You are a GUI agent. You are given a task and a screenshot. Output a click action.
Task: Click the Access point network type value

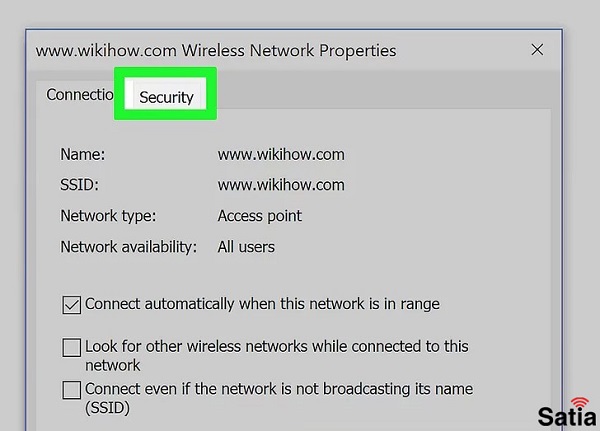point(259,216)
